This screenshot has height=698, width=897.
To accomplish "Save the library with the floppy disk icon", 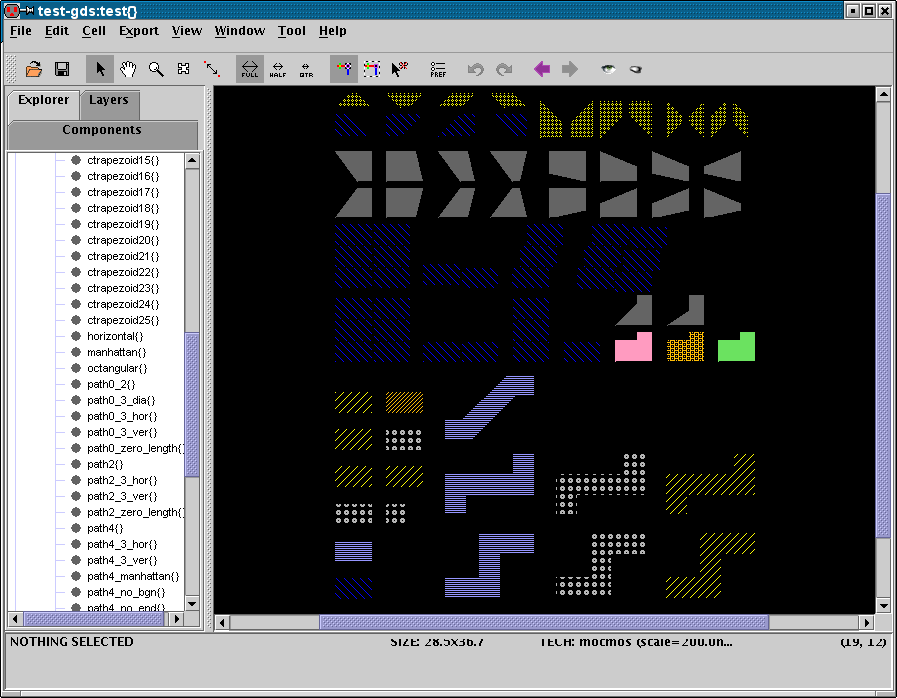I will click(62, 69).
